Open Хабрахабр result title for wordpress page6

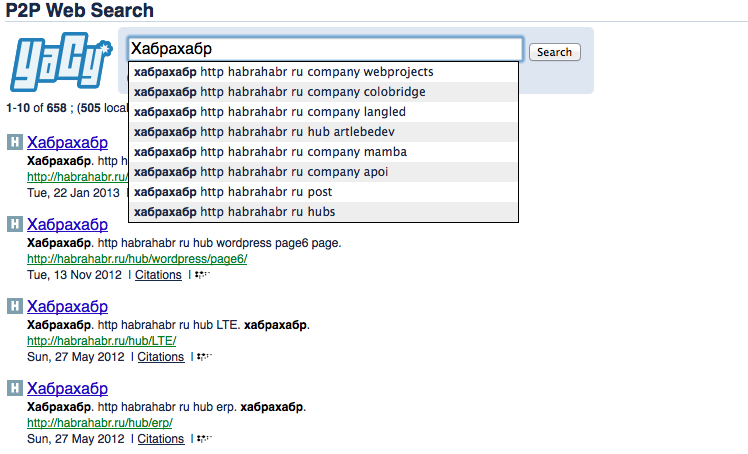67,224
